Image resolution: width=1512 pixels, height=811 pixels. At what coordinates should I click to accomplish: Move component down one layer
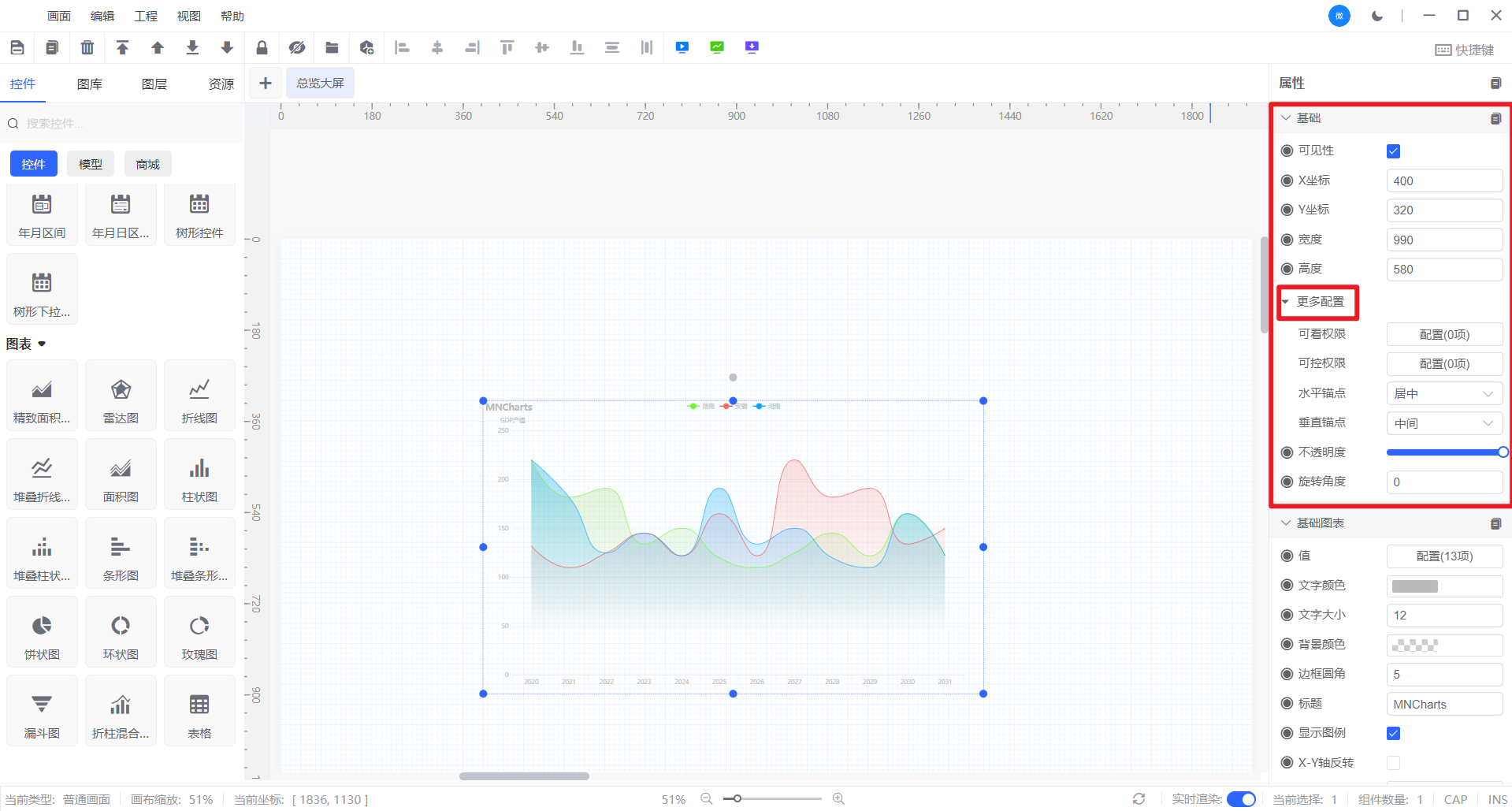click(227, 48)
